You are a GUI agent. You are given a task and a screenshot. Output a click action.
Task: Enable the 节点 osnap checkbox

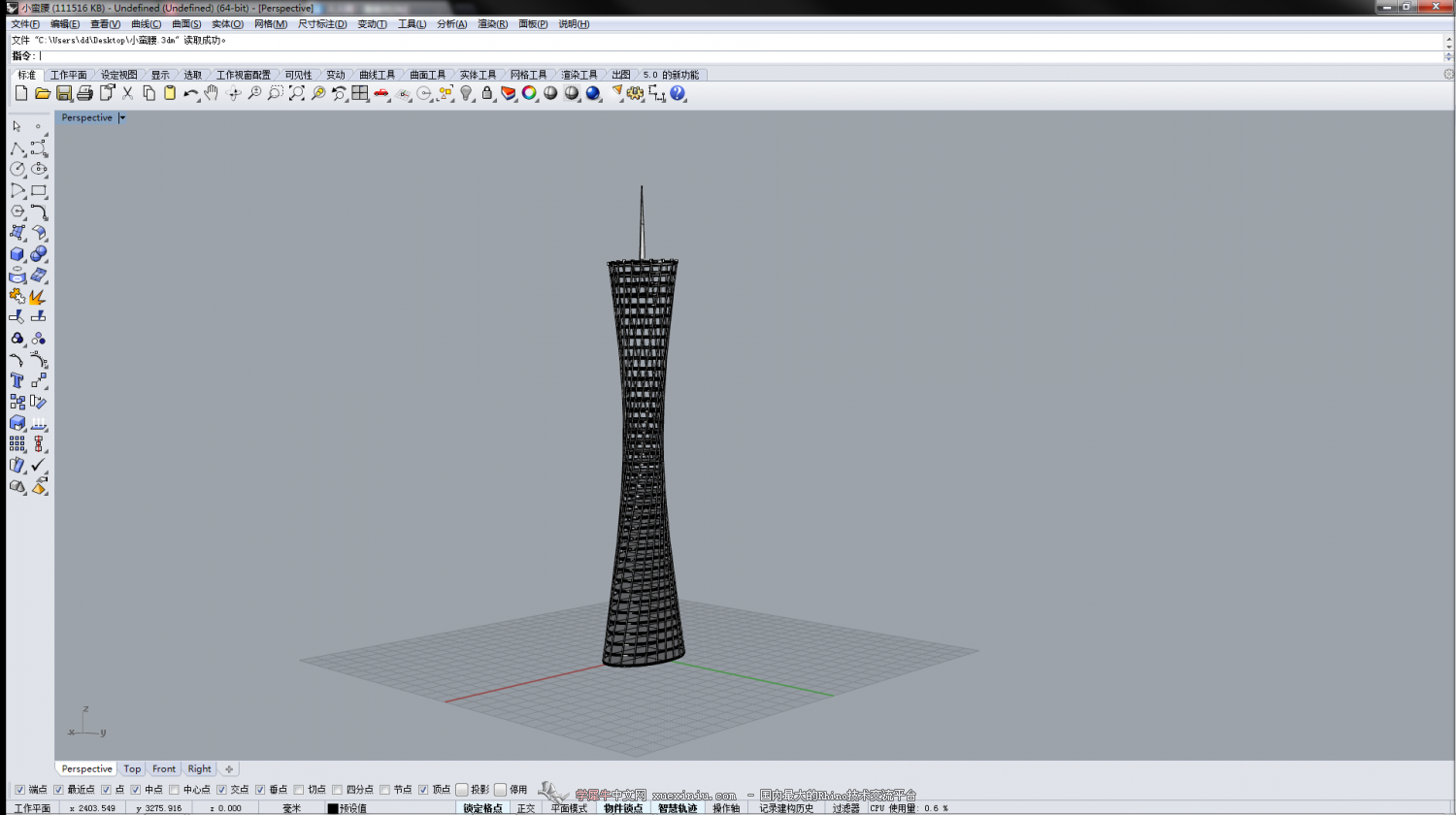coord(384,790)
